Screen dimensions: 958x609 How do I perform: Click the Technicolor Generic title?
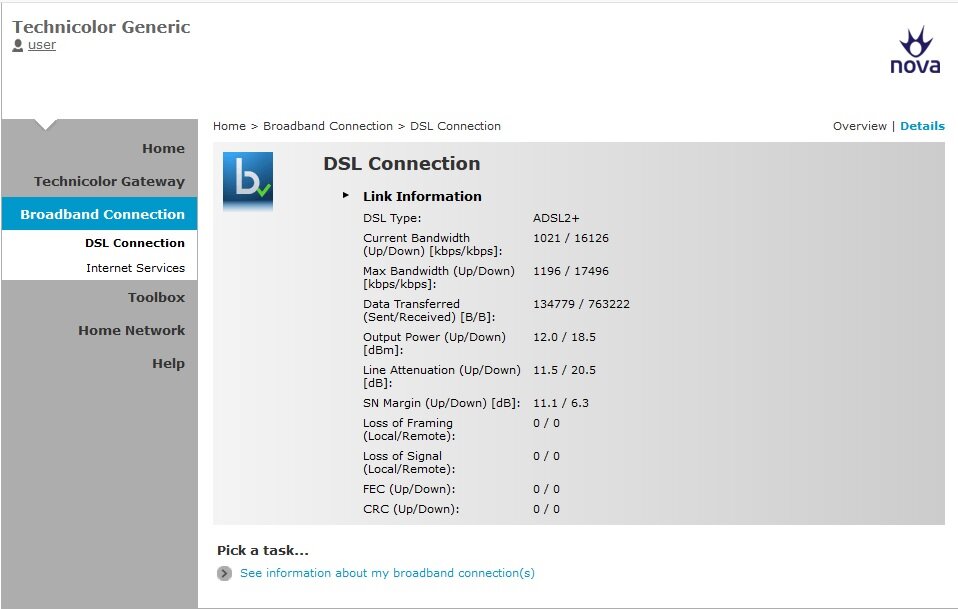pyautogui.click(x=101, y=27)
